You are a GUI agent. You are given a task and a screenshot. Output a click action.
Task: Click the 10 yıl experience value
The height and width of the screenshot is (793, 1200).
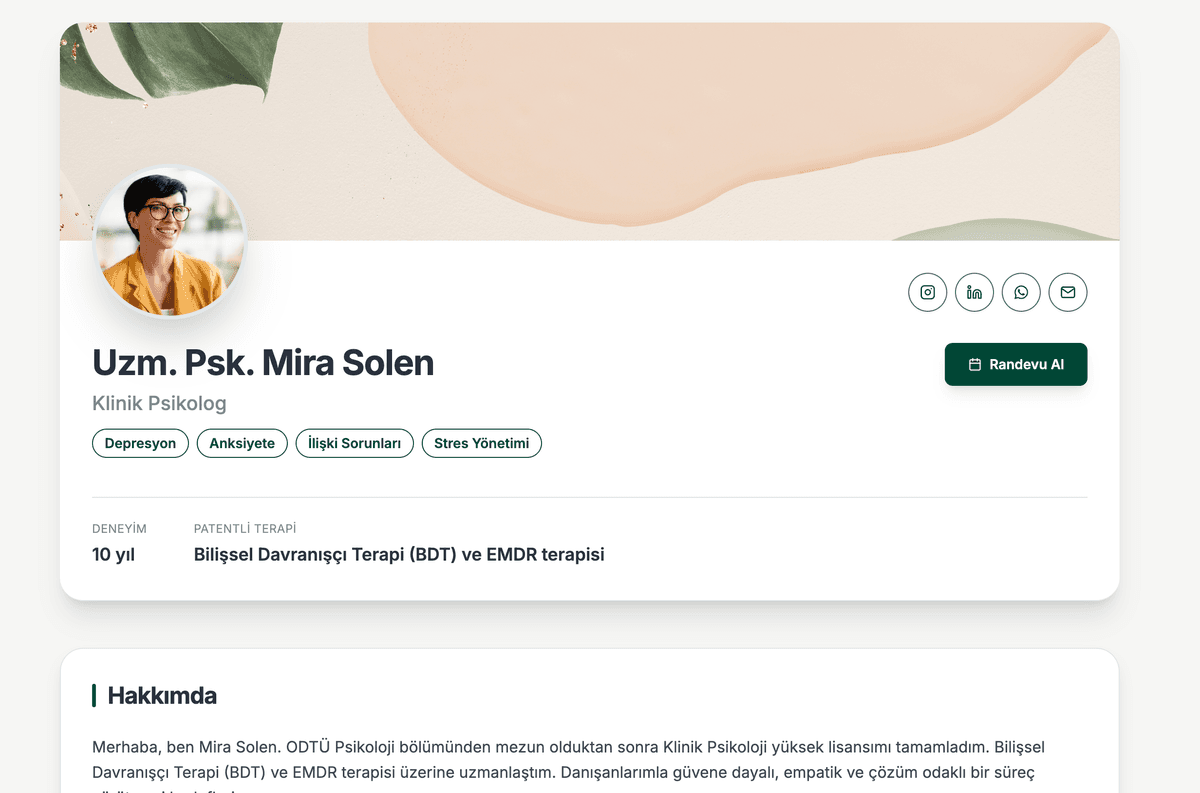coord(113,554)
